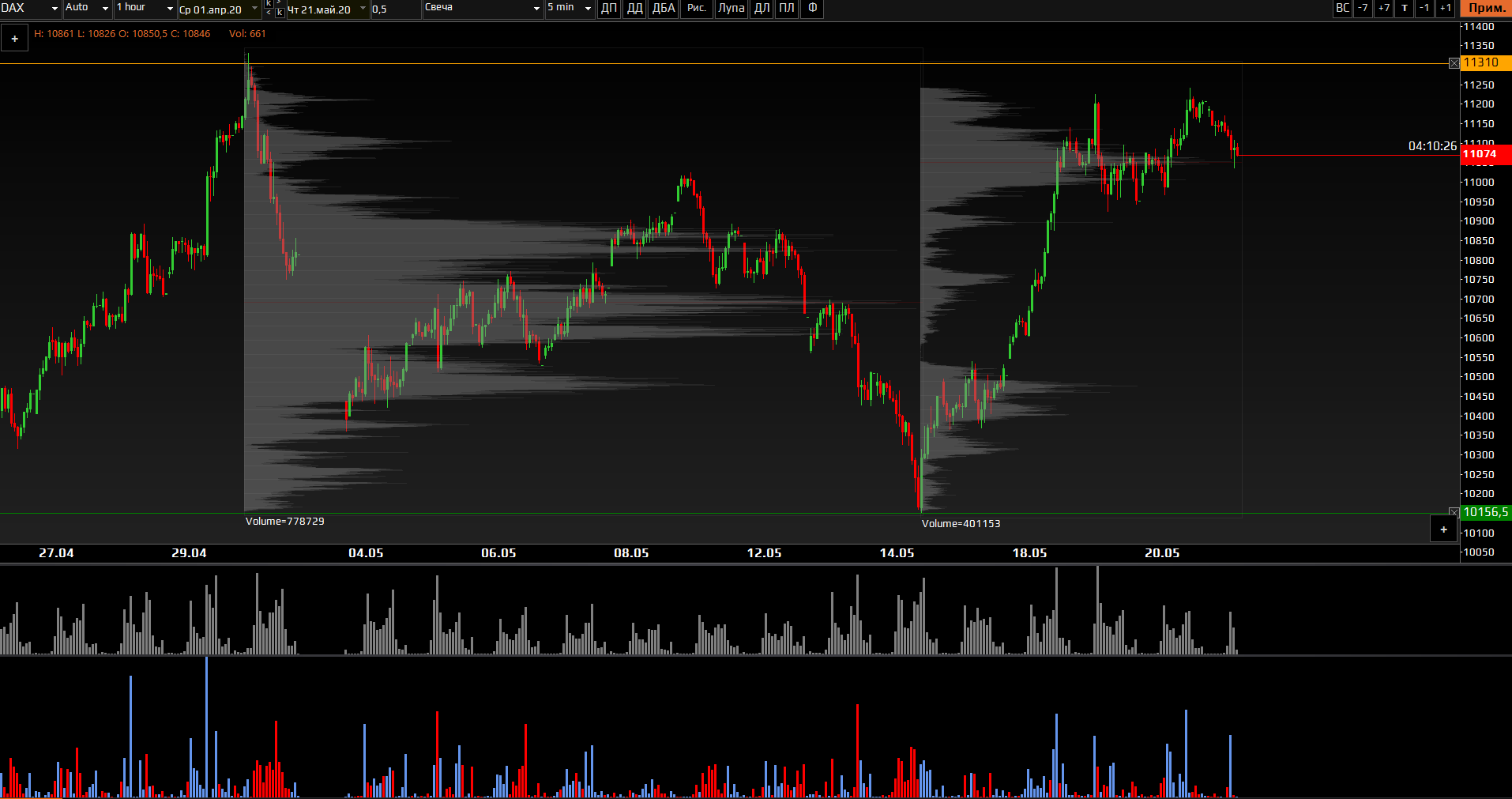Activate the Лупа magnifier tool

pos(731,9)
